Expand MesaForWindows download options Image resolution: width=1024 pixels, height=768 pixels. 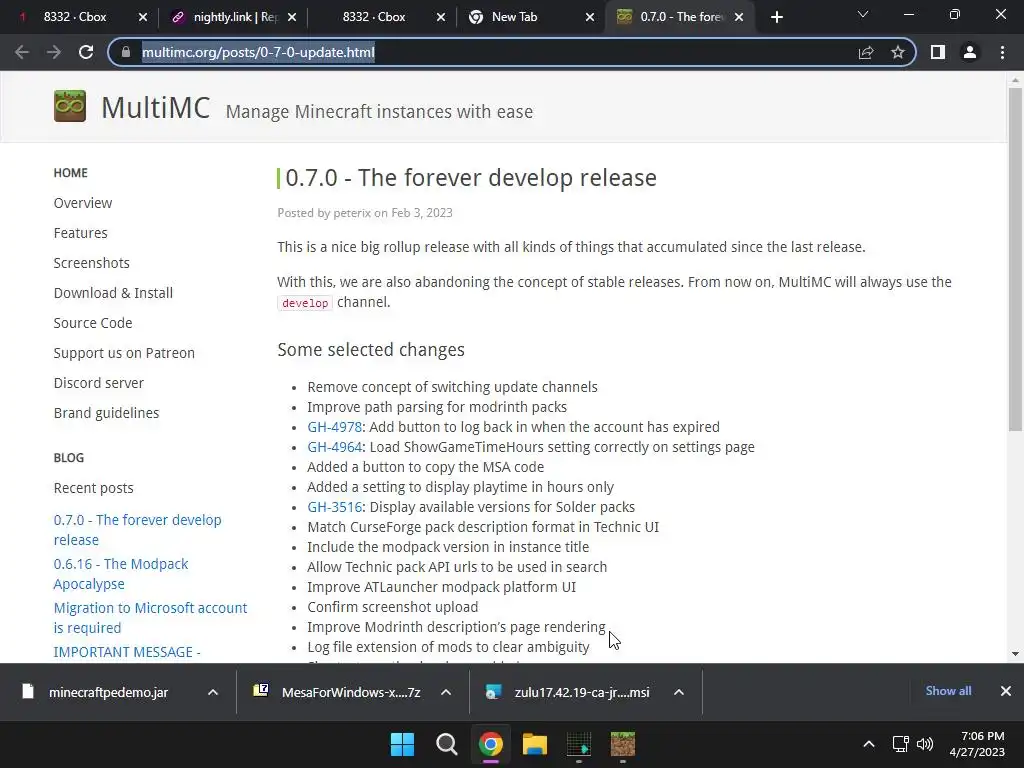pos(446,692)
